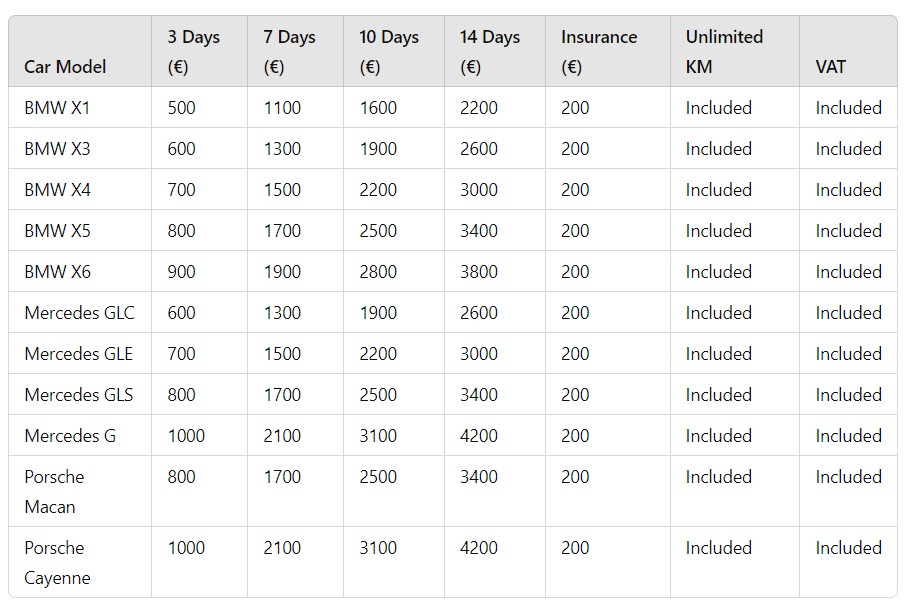Click the 10 Days (€) header
The image size is (915, 612).
[x=389, y=51]
